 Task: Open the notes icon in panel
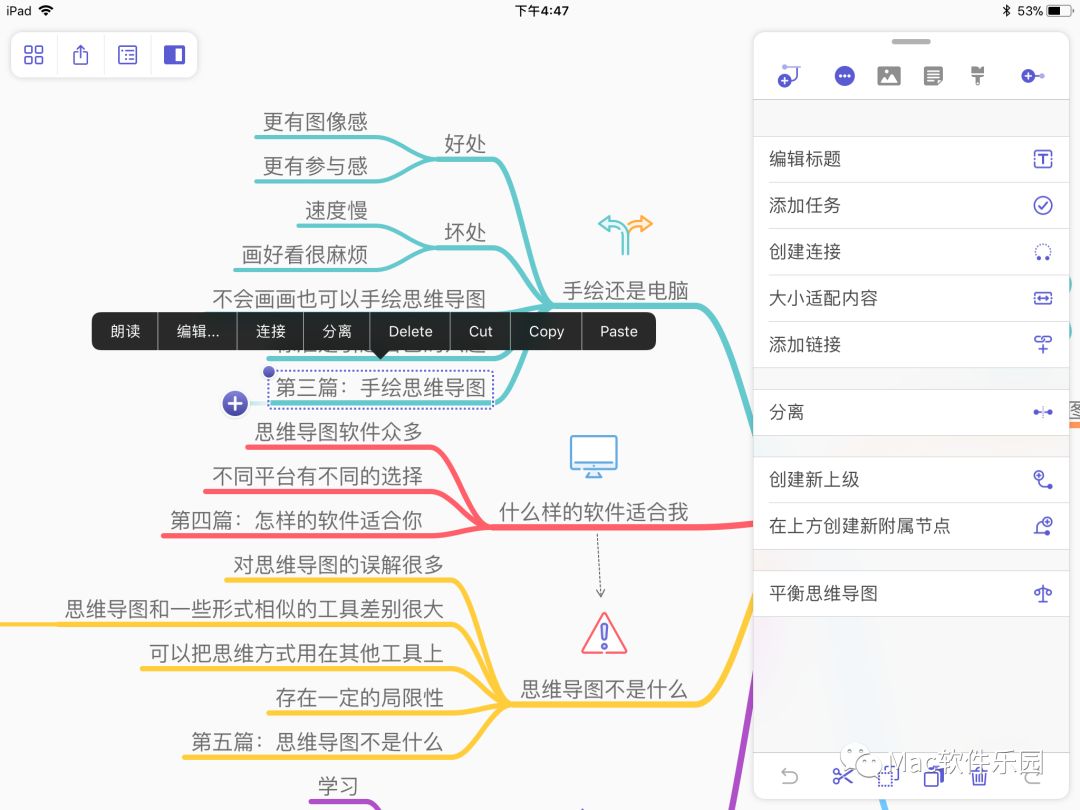click(933, 76)
